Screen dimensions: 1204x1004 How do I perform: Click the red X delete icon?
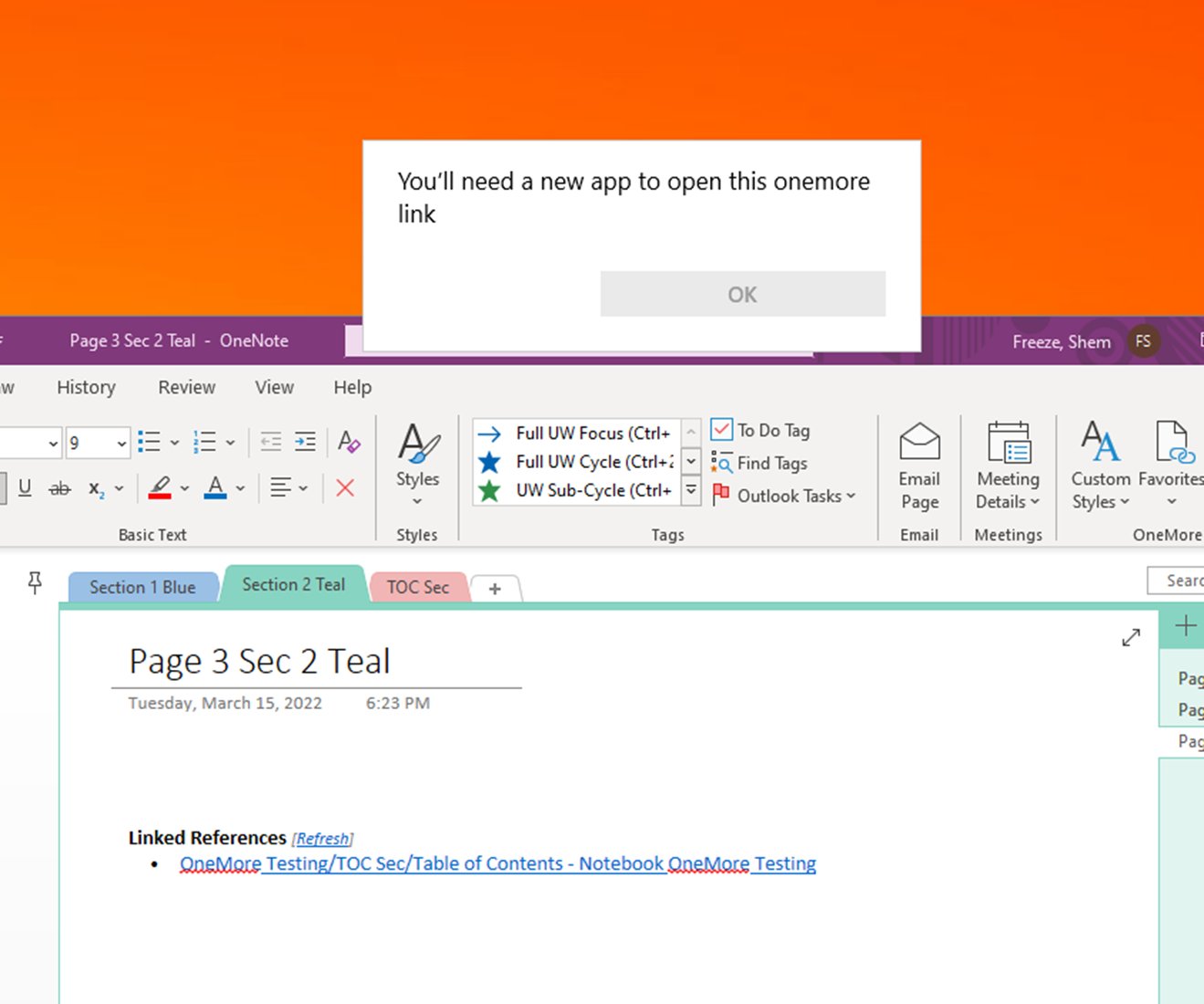tap(345, 487)
